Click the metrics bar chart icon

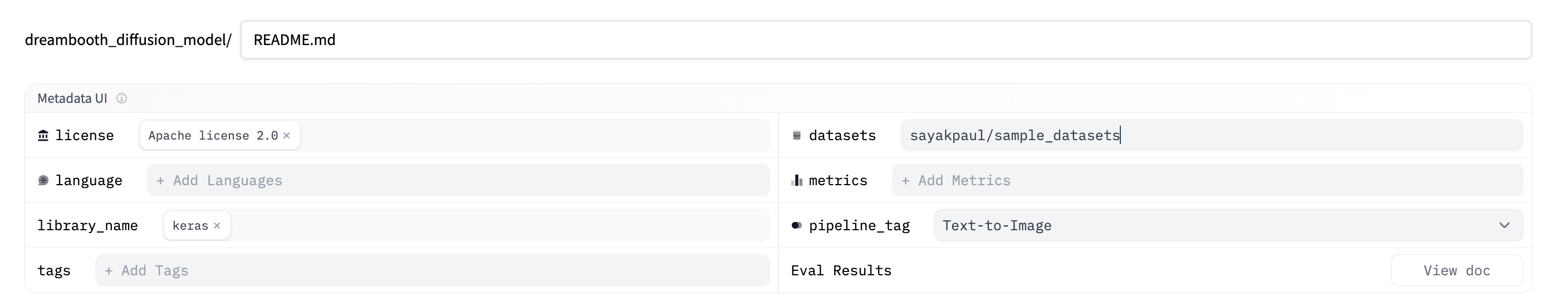tap(797, 181)
